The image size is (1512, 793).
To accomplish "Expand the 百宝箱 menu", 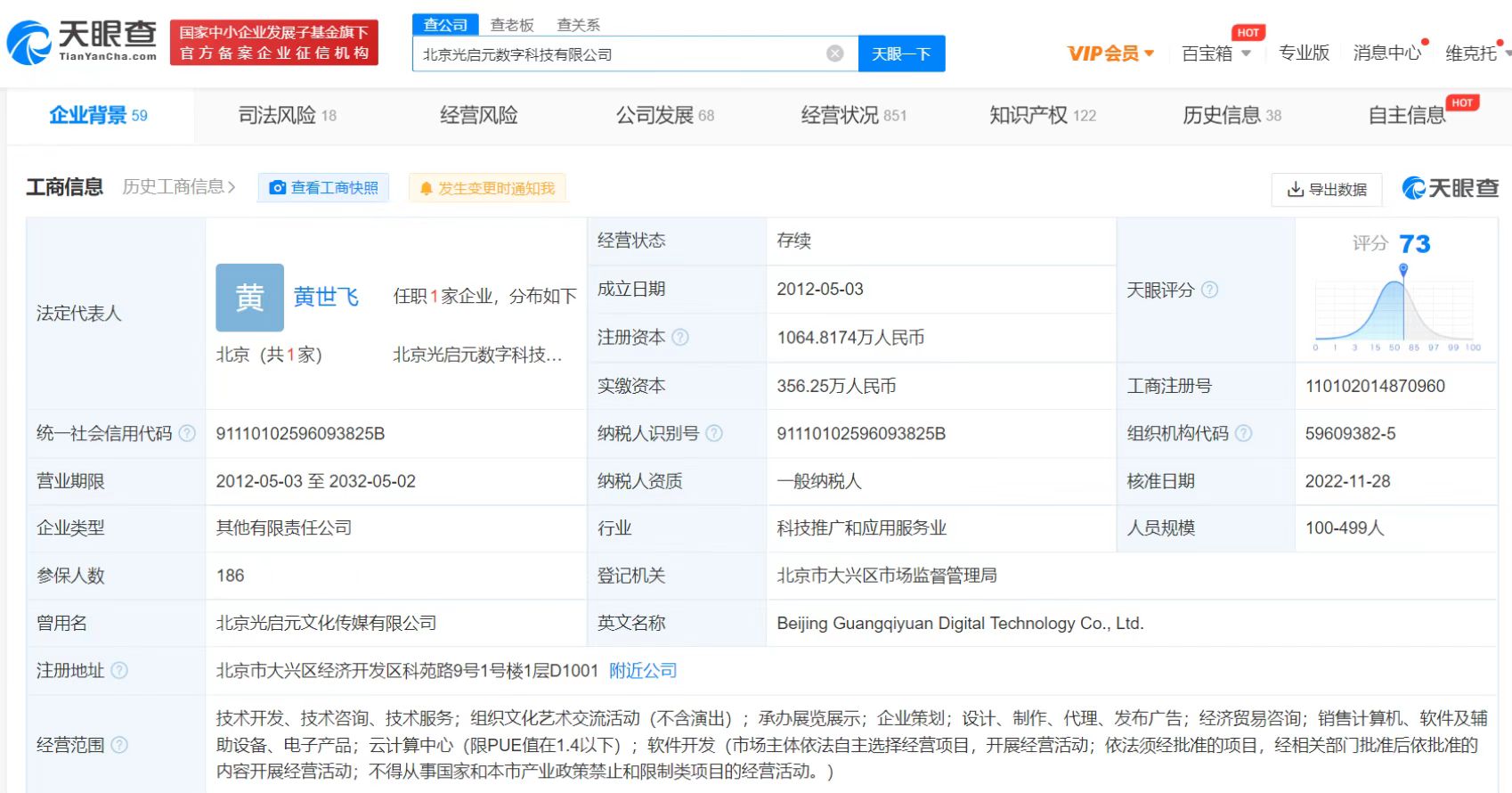I will tap(1216, 53).
